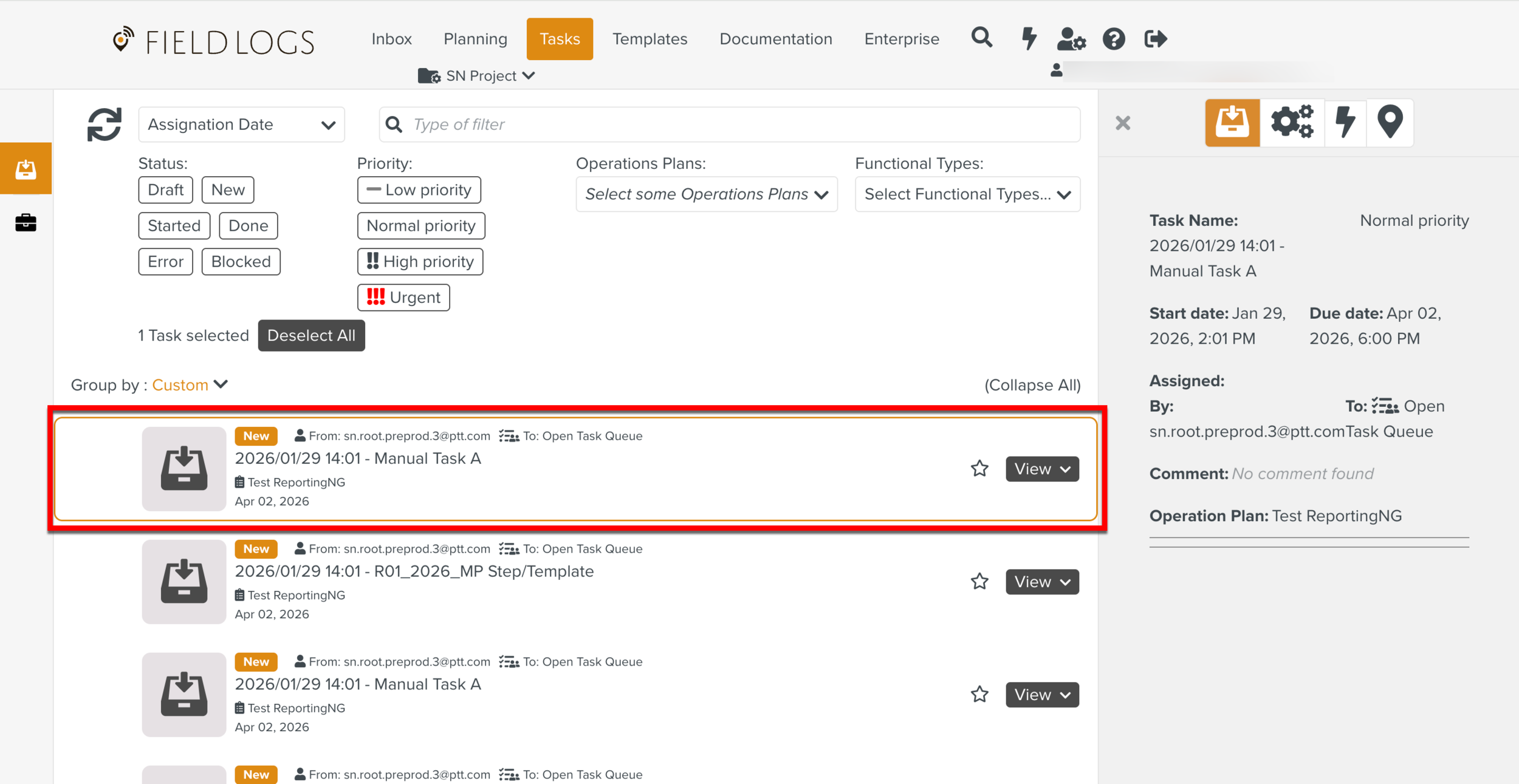Open the location pin tab in details panel

pos(1390,122)
